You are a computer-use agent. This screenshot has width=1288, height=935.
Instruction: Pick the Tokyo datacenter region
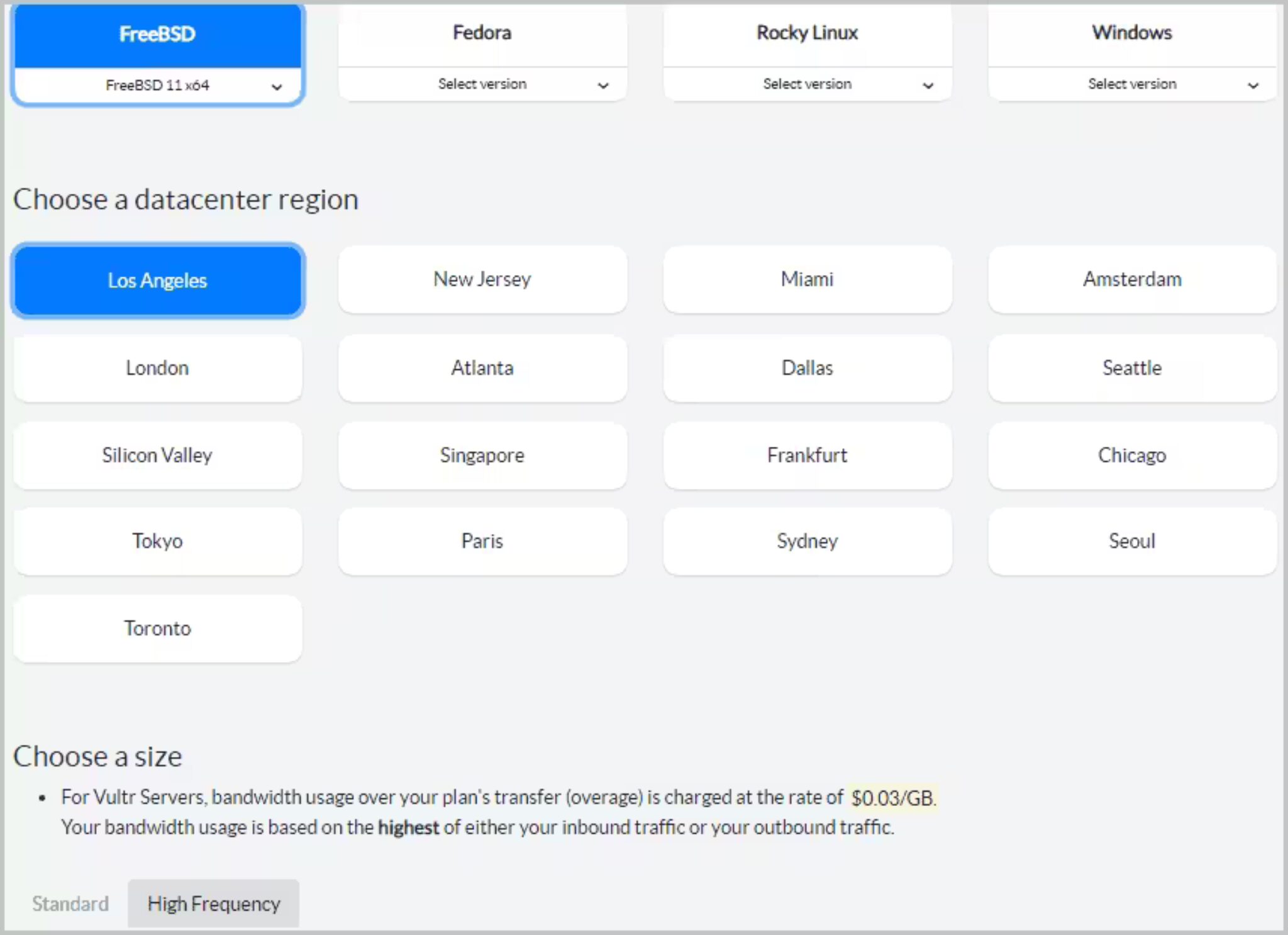pos(157,541)
